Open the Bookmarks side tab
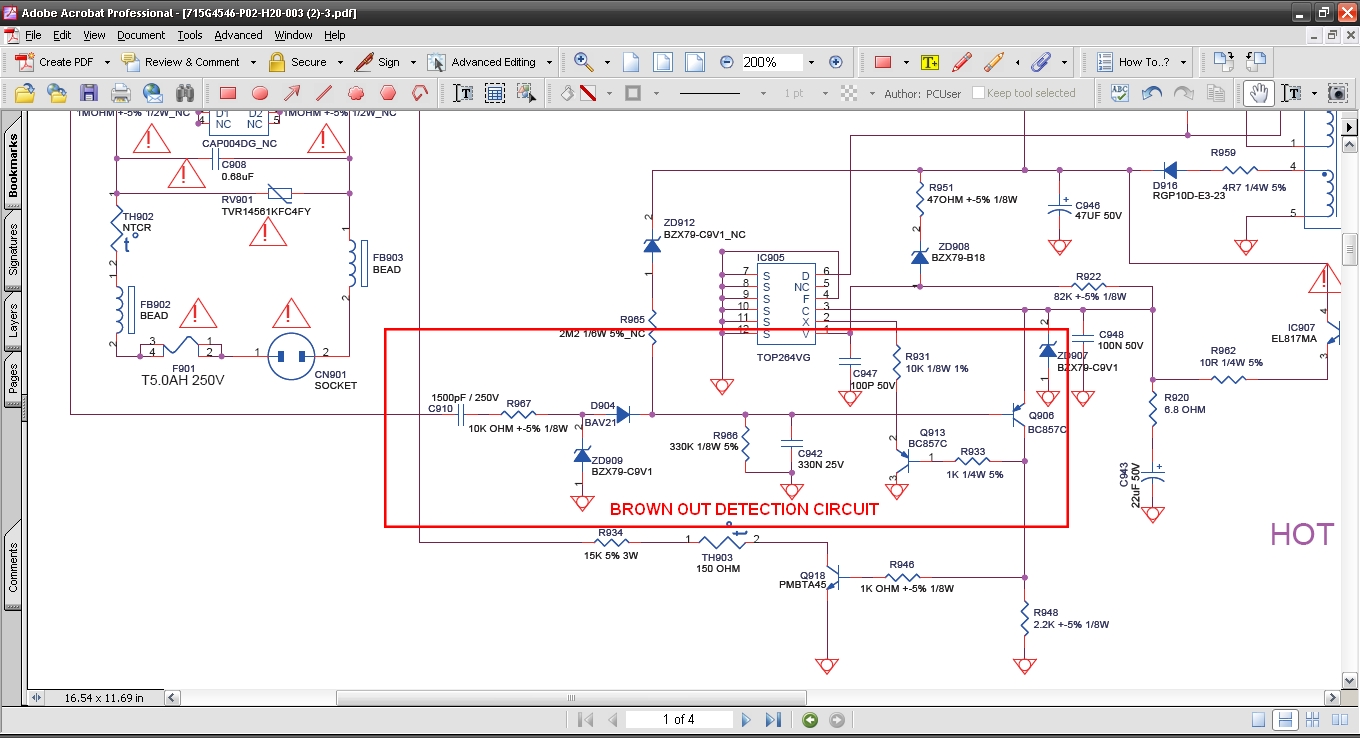1360x738 pixels. pyautogui.click(x=13, y=165)
